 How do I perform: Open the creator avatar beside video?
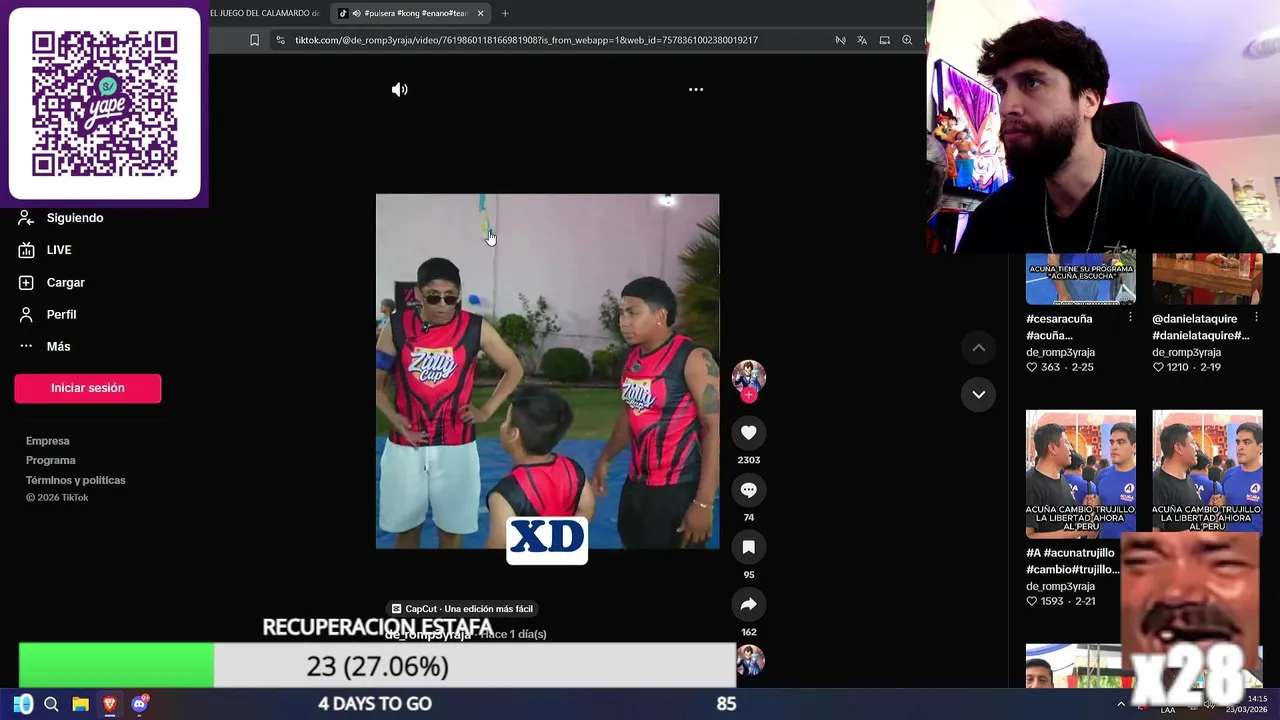click(x=748, y=376)
